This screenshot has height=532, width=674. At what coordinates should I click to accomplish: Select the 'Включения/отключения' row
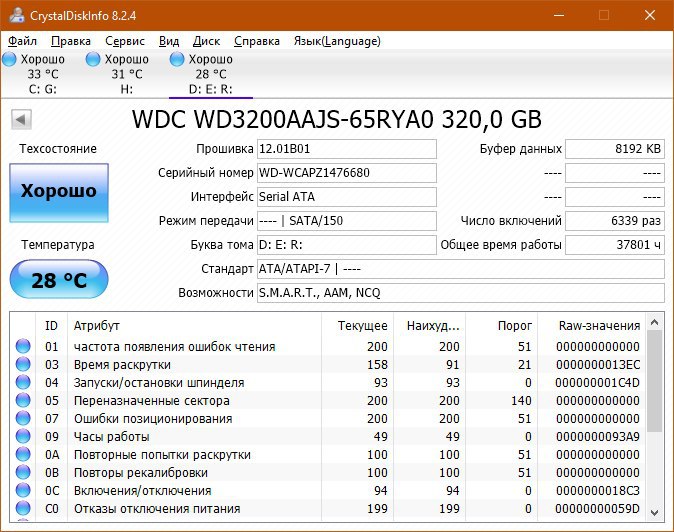[x=328, y=491]
